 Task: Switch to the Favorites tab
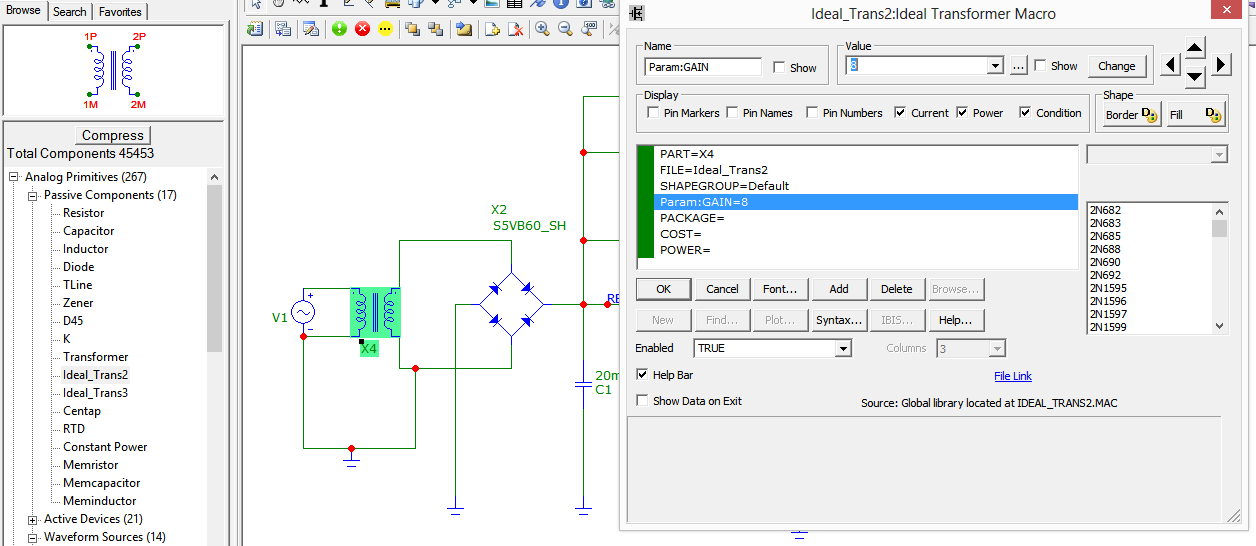click(122, 12)
